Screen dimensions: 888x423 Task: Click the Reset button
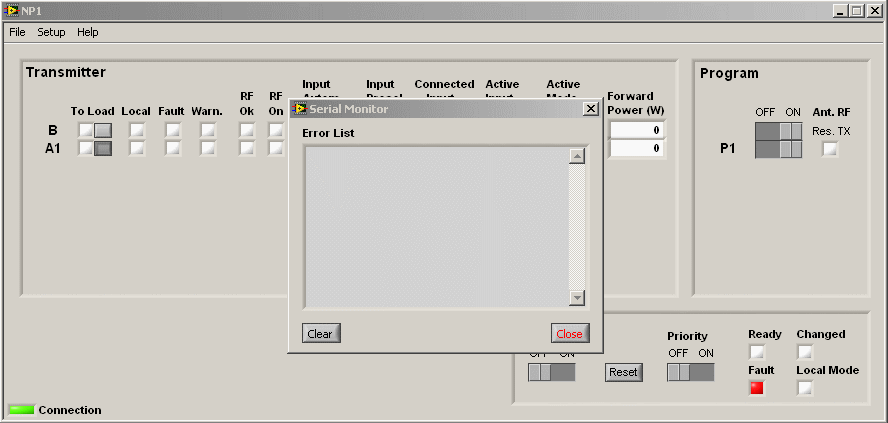pyautogui.click(x=624, y=372)
